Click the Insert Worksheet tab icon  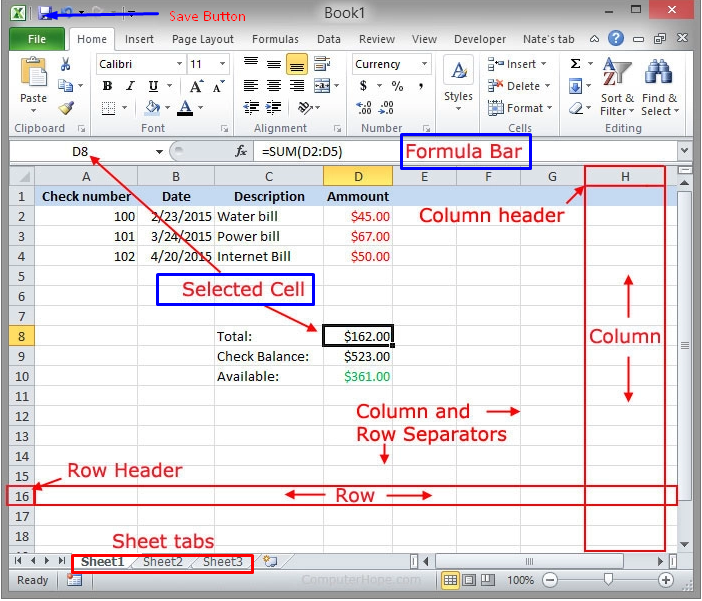(x=270, y=562)
